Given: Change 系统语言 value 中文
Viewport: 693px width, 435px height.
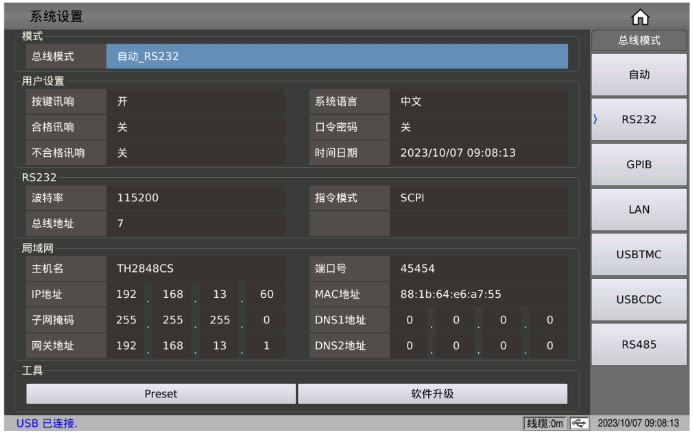Looking at the screenshot, I should click(x=479, y=102).
